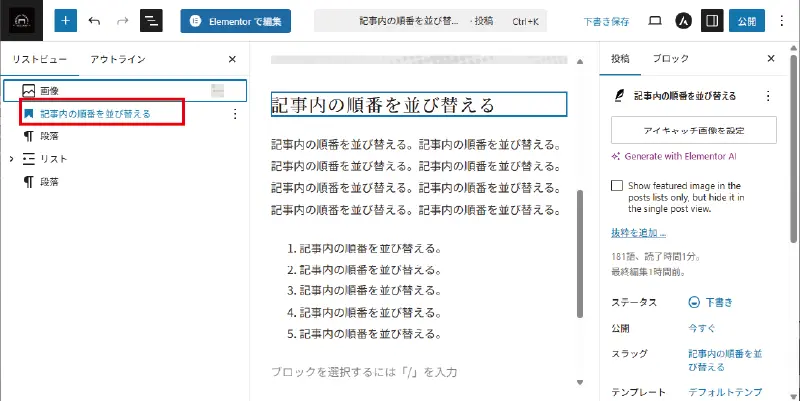The image size is (800, 401).
Task: Open the 今すぐ publish date picker
Action: [x=702, y=328]
